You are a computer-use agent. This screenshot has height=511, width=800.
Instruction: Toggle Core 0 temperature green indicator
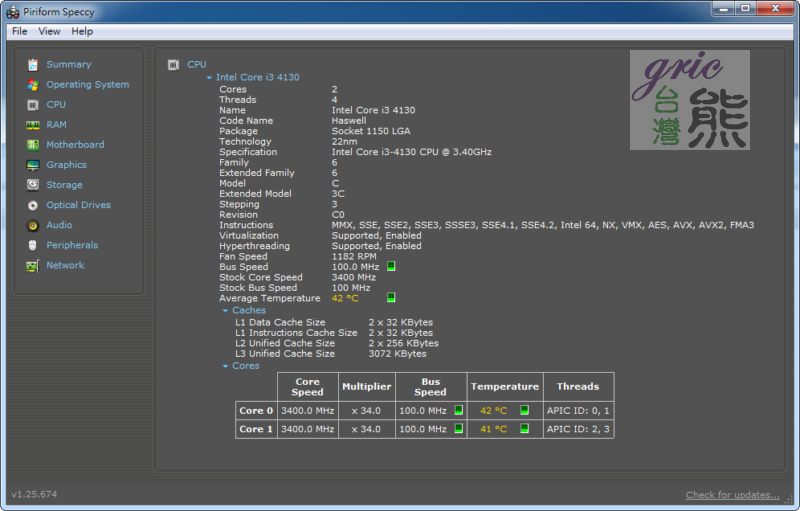[x=523, y=410]
